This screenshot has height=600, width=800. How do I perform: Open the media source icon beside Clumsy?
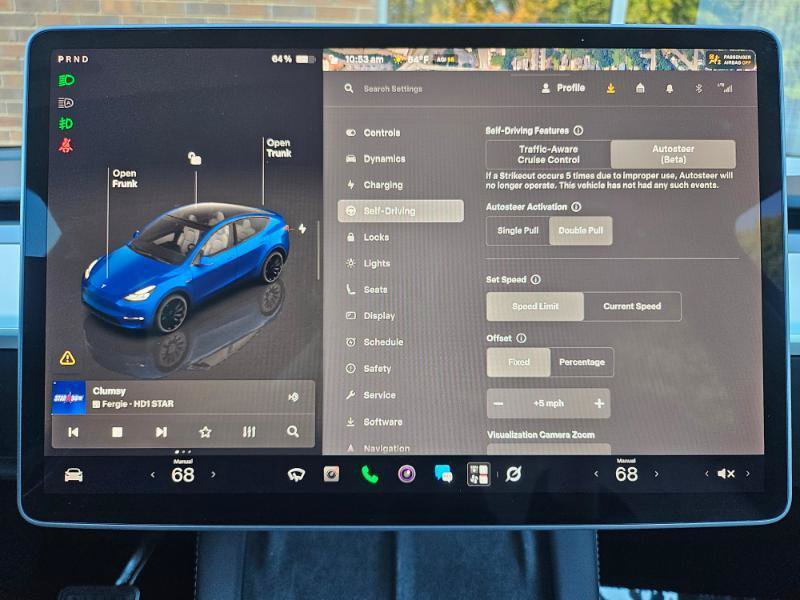coord(293,397)
